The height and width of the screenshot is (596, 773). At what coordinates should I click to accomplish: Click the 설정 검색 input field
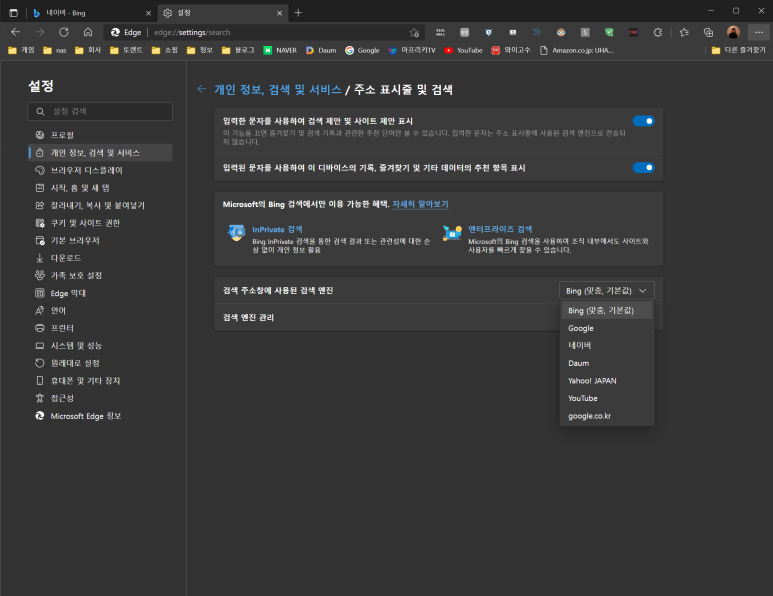pos(100,111)
